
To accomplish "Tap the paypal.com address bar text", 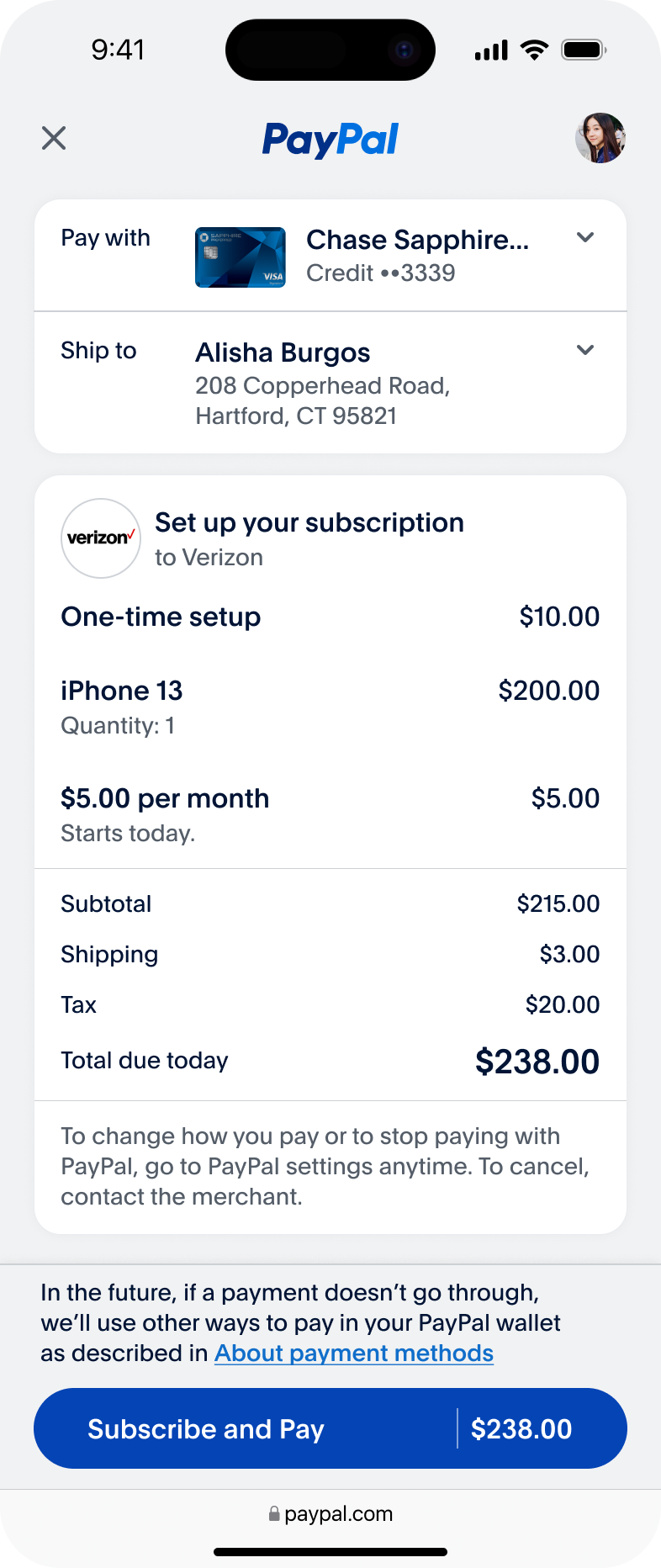I will tap(338, 1514).
